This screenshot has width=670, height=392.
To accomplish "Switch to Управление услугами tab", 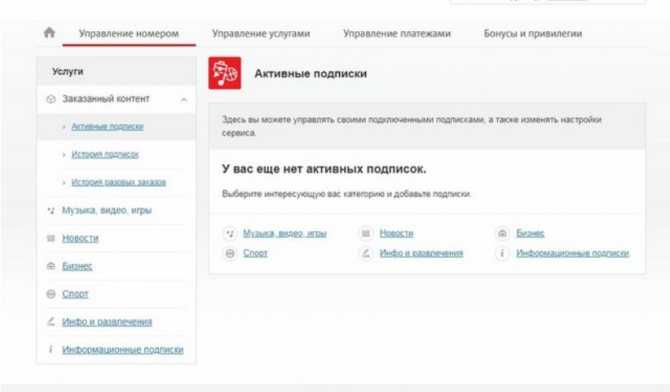I will tap(261, 33).
